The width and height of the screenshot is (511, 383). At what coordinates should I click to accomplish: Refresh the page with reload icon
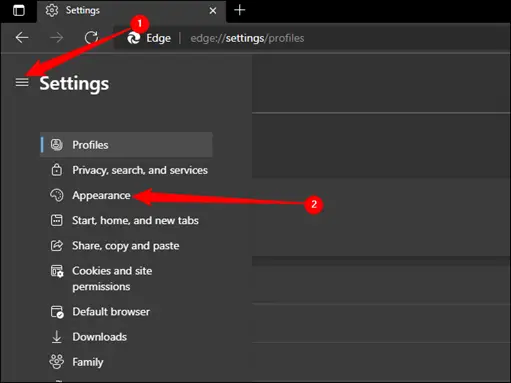point(91,38)
